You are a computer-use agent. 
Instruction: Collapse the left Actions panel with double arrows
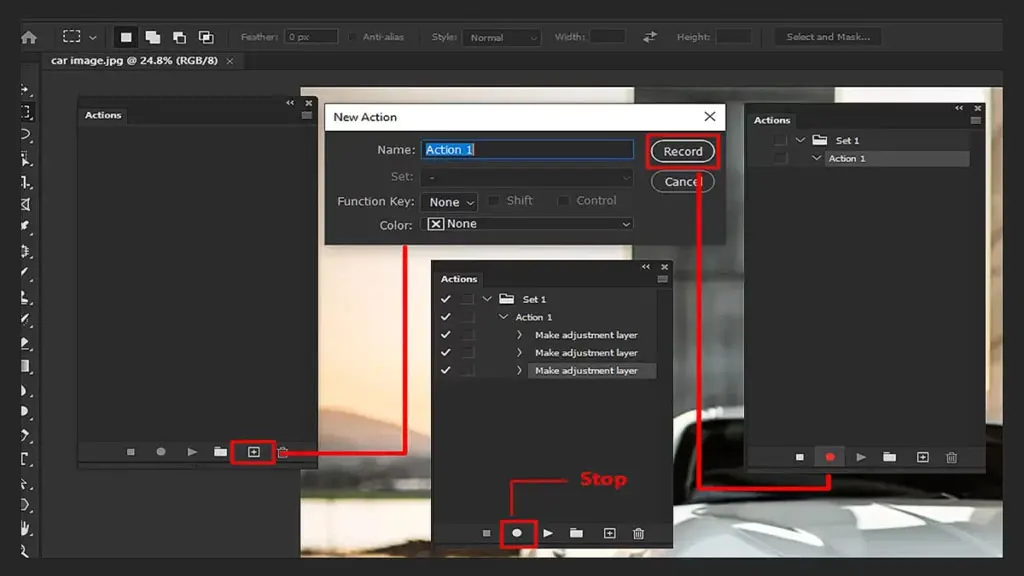[x=290, y=103]
